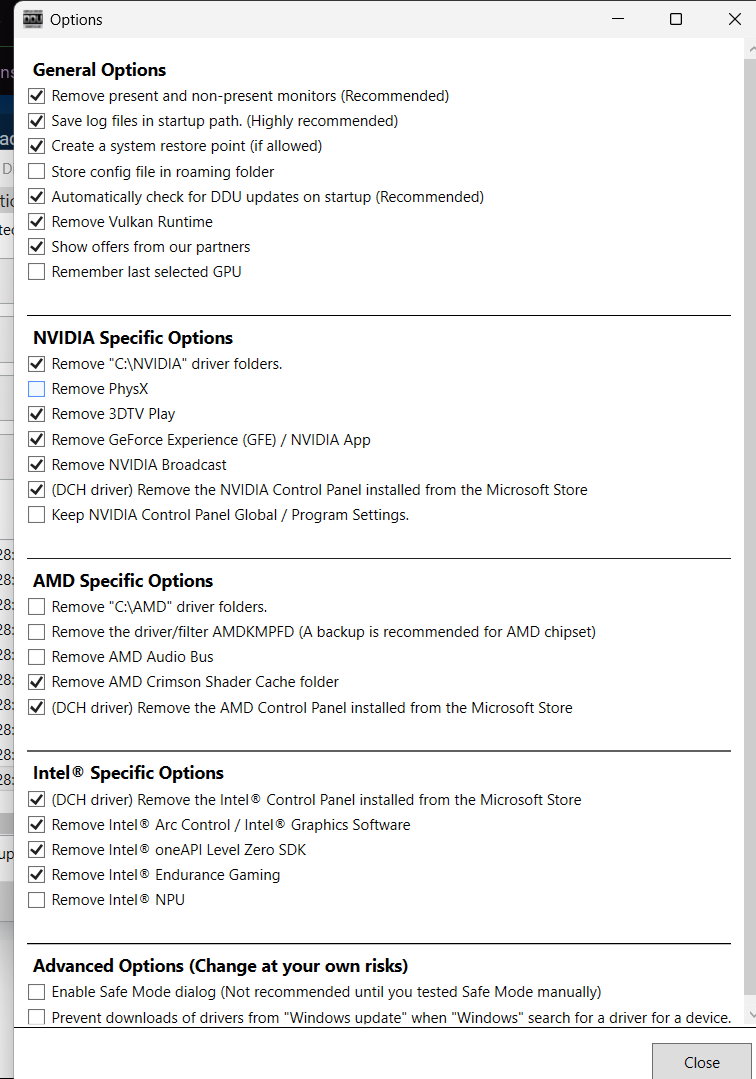Viewport: 756px width, 1079px height.
Task: Click the vertical scrollbar on the right
Action: tap(750, 500)
